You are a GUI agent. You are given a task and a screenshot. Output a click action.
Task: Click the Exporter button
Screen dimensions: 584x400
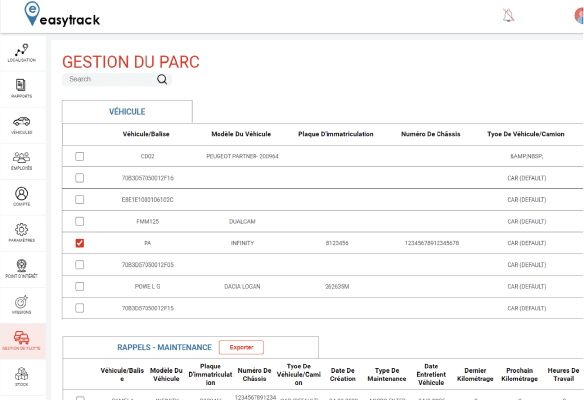(241, 347)
